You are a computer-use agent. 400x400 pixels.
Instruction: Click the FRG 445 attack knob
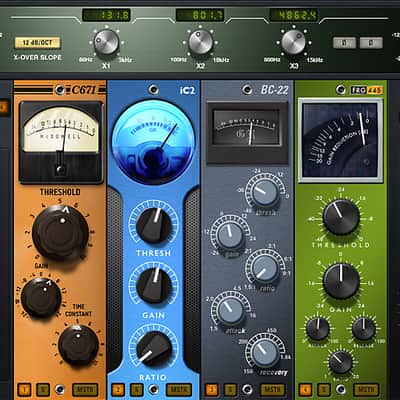tap(318, 329)
